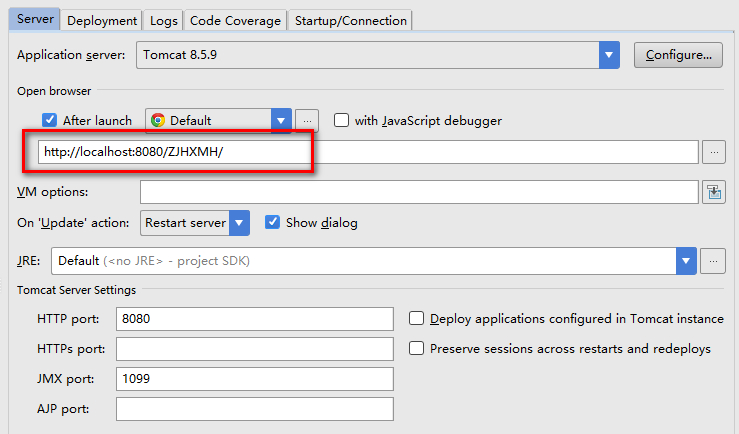
Task: Open the Logs tab
Action: (163, 20)
